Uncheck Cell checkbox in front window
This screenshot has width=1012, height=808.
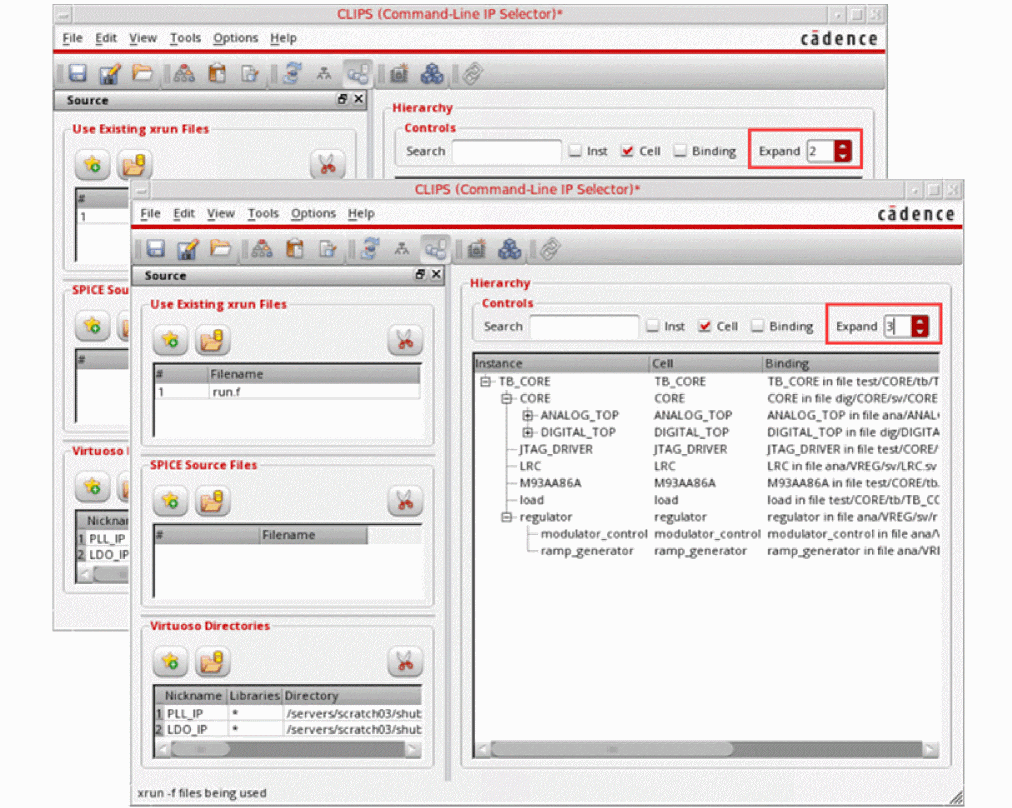point(705,326)
